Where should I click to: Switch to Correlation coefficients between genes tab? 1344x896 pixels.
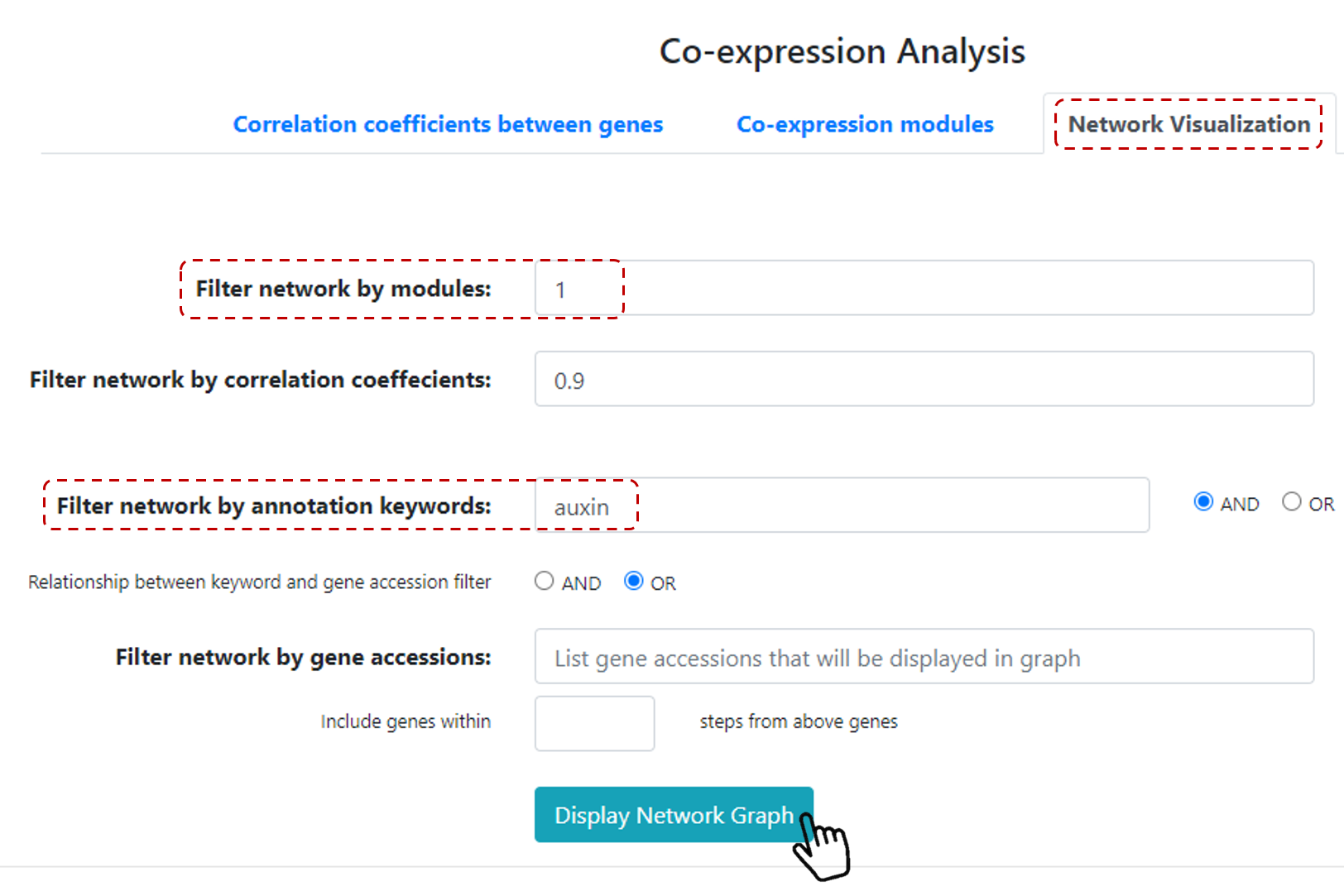(x=448, y=124)
